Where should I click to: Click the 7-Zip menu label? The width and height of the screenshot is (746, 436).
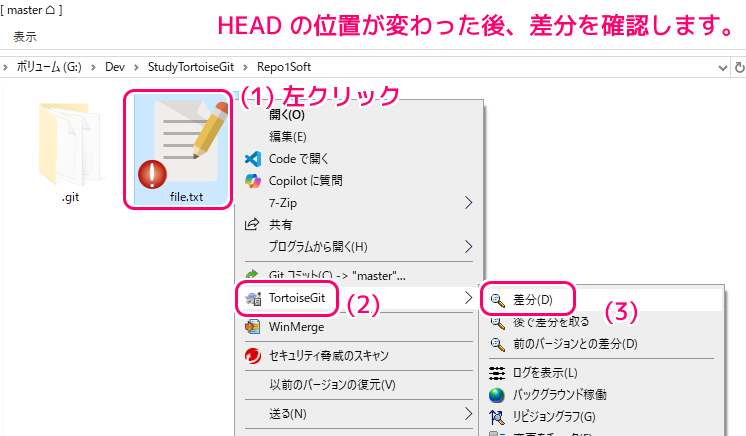[283, 203]
